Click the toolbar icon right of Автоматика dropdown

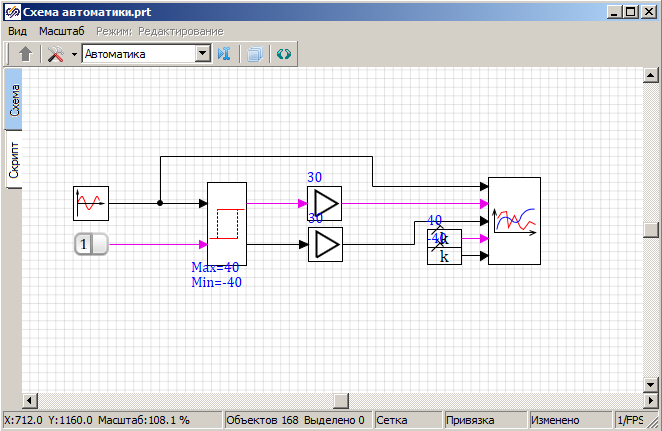coord(224,54)
